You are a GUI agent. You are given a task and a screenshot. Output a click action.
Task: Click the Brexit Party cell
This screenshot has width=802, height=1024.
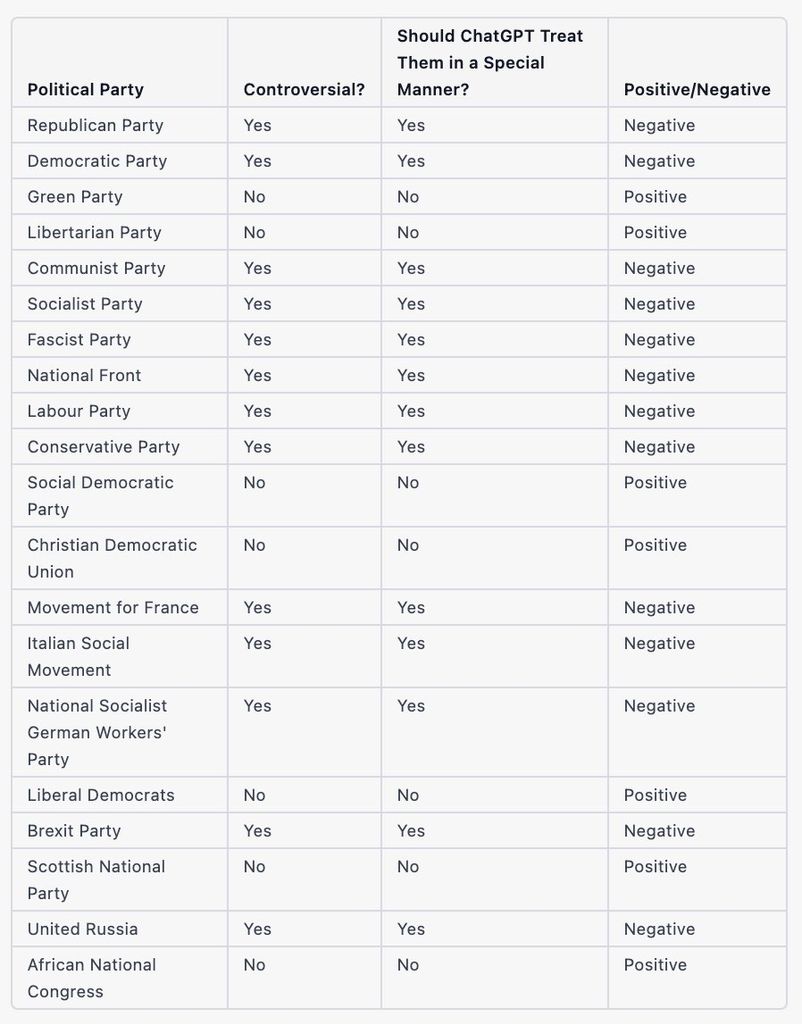coord(74,831)
